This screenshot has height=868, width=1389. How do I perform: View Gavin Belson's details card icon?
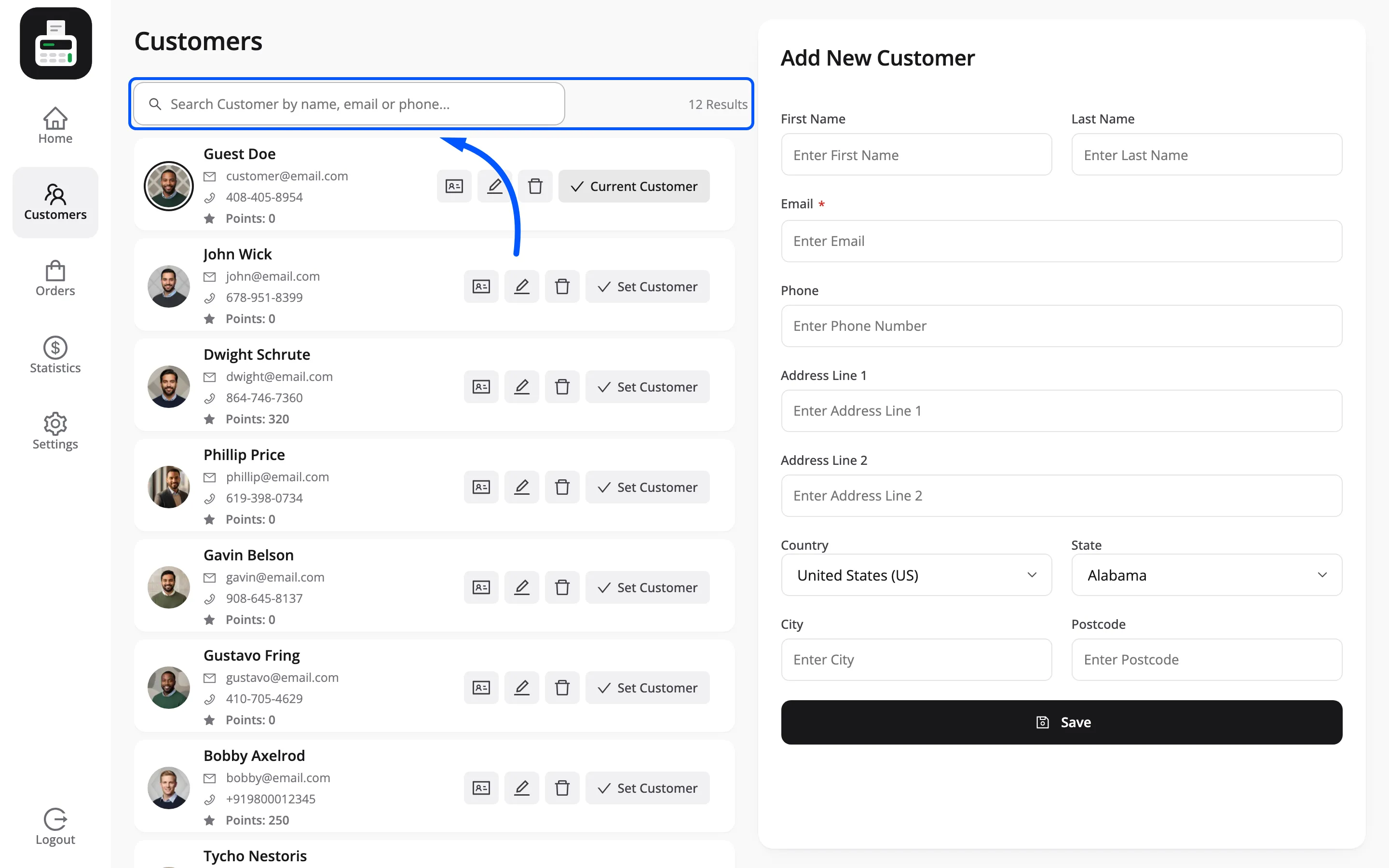click(x=481, y=587)
